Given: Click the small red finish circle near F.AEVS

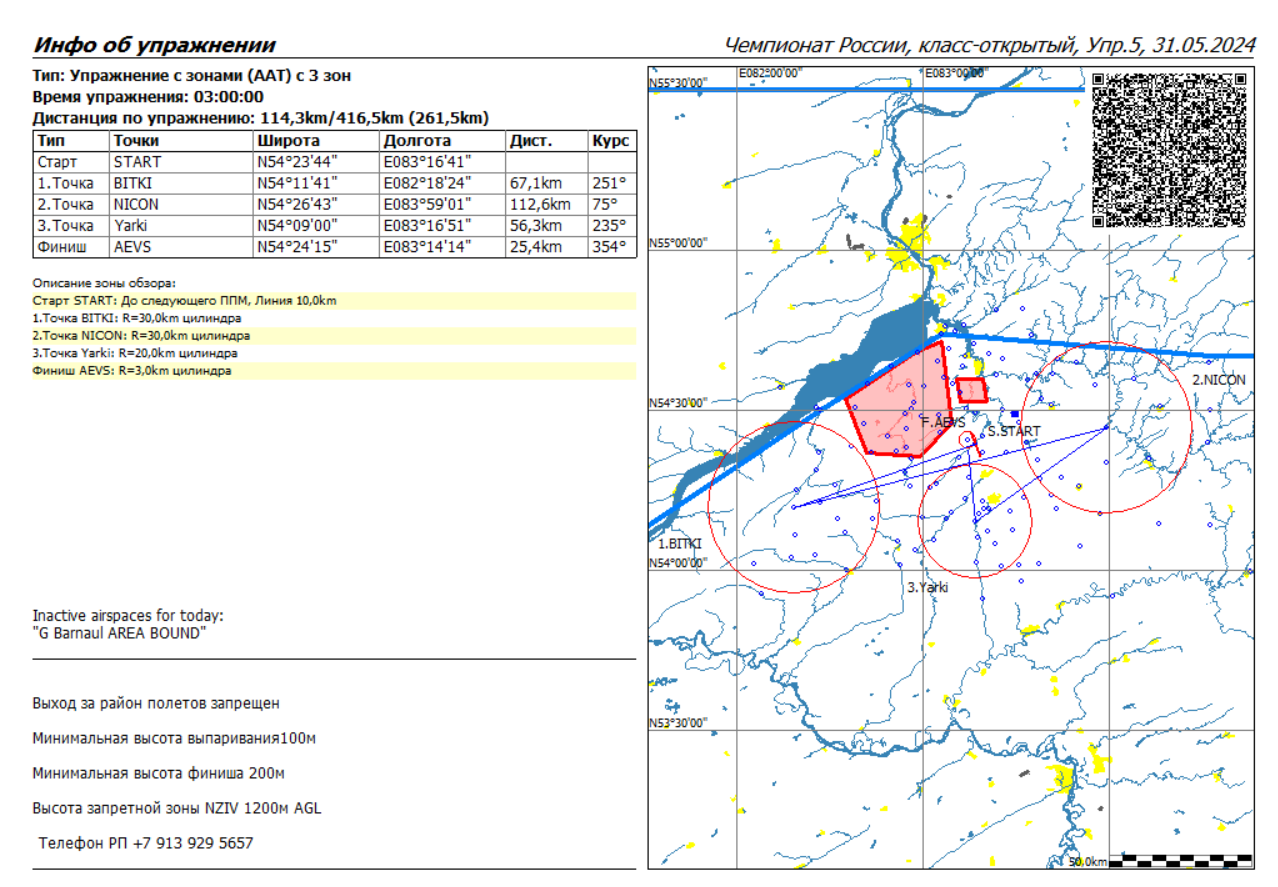Looking at the screenshot, I should [x=967, y=440].
